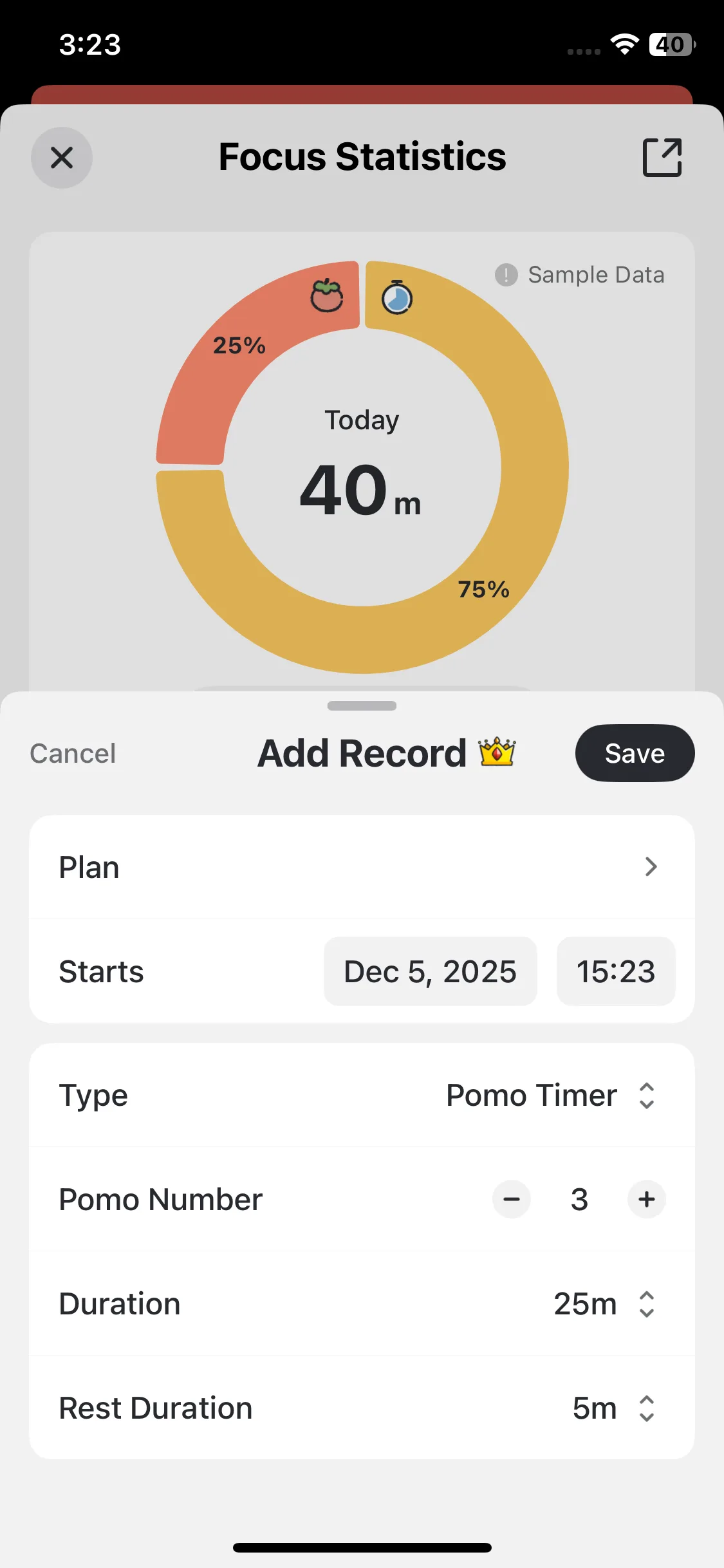Tap the tomato icon on chart

pyautogui.click(x=327, y=296)
